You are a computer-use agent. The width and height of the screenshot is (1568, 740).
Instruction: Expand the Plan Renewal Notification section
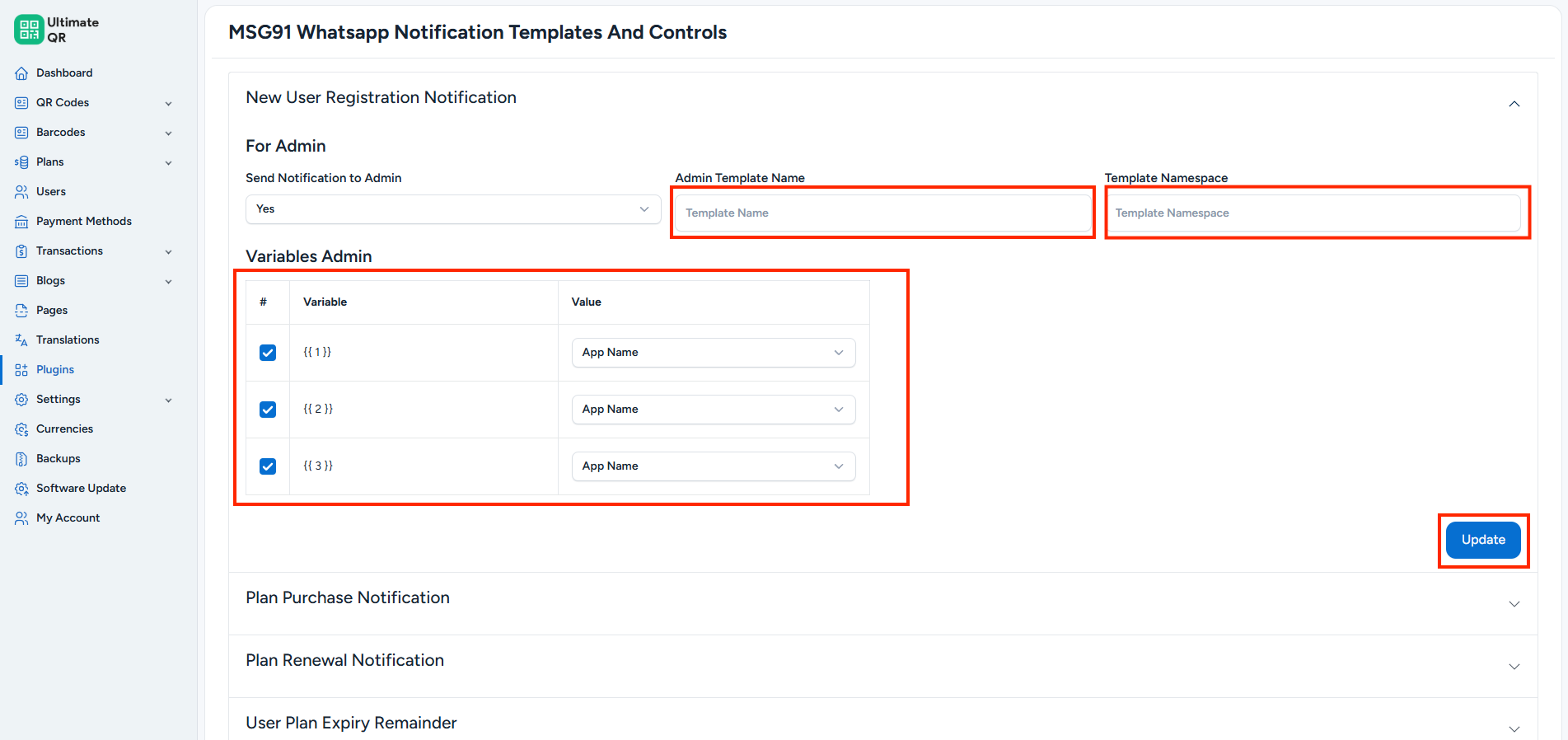(x=1514, y=667)
